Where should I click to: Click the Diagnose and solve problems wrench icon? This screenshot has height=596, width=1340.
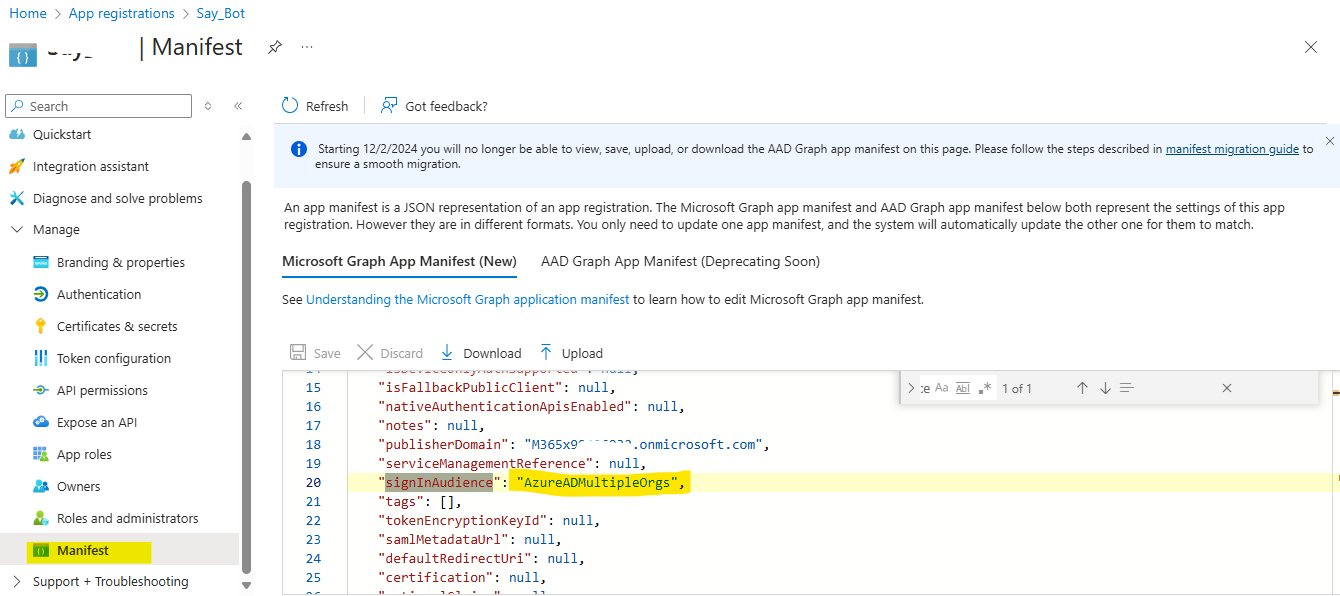[16, 198]
